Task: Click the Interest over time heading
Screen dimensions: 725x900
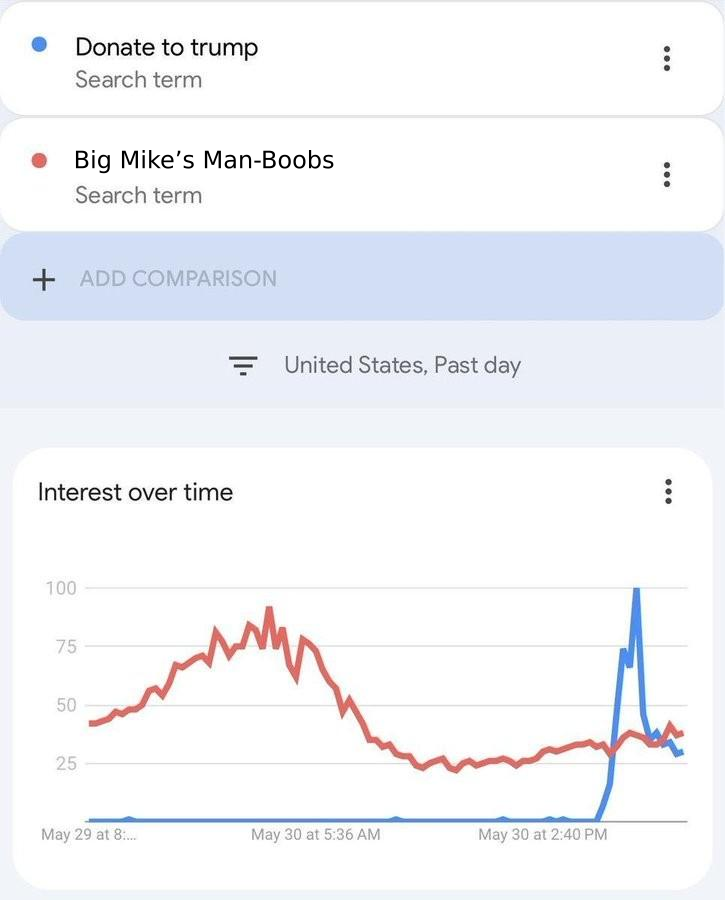Action: tap(135, 492)
